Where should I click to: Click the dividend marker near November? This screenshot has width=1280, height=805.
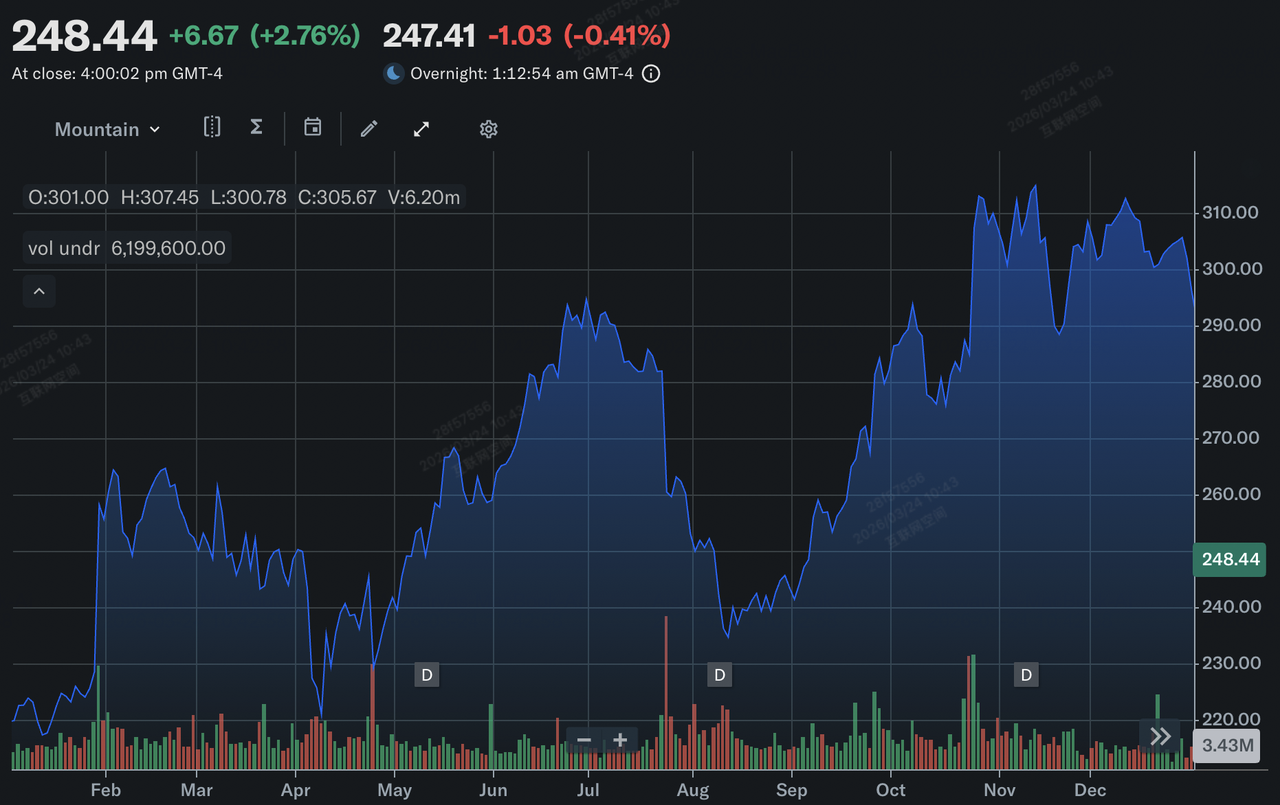point(1026,675)
